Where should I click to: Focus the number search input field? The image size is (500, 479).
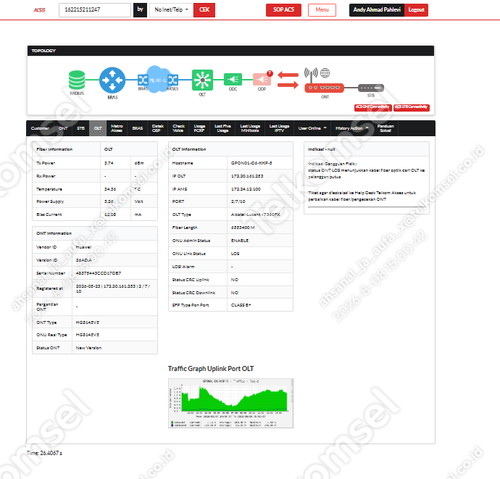point(95,10)
